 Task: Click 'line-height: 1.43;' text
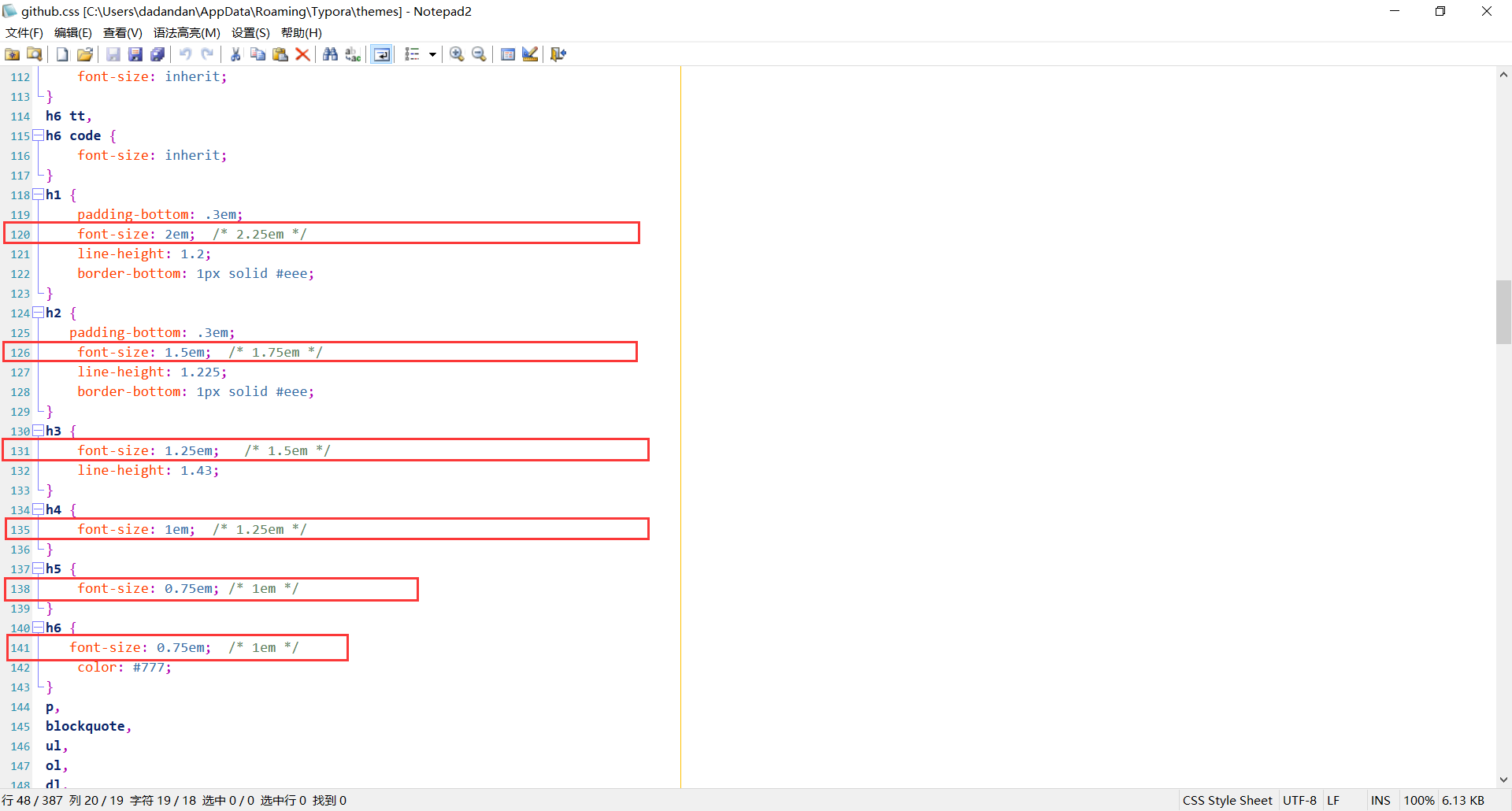148,470
